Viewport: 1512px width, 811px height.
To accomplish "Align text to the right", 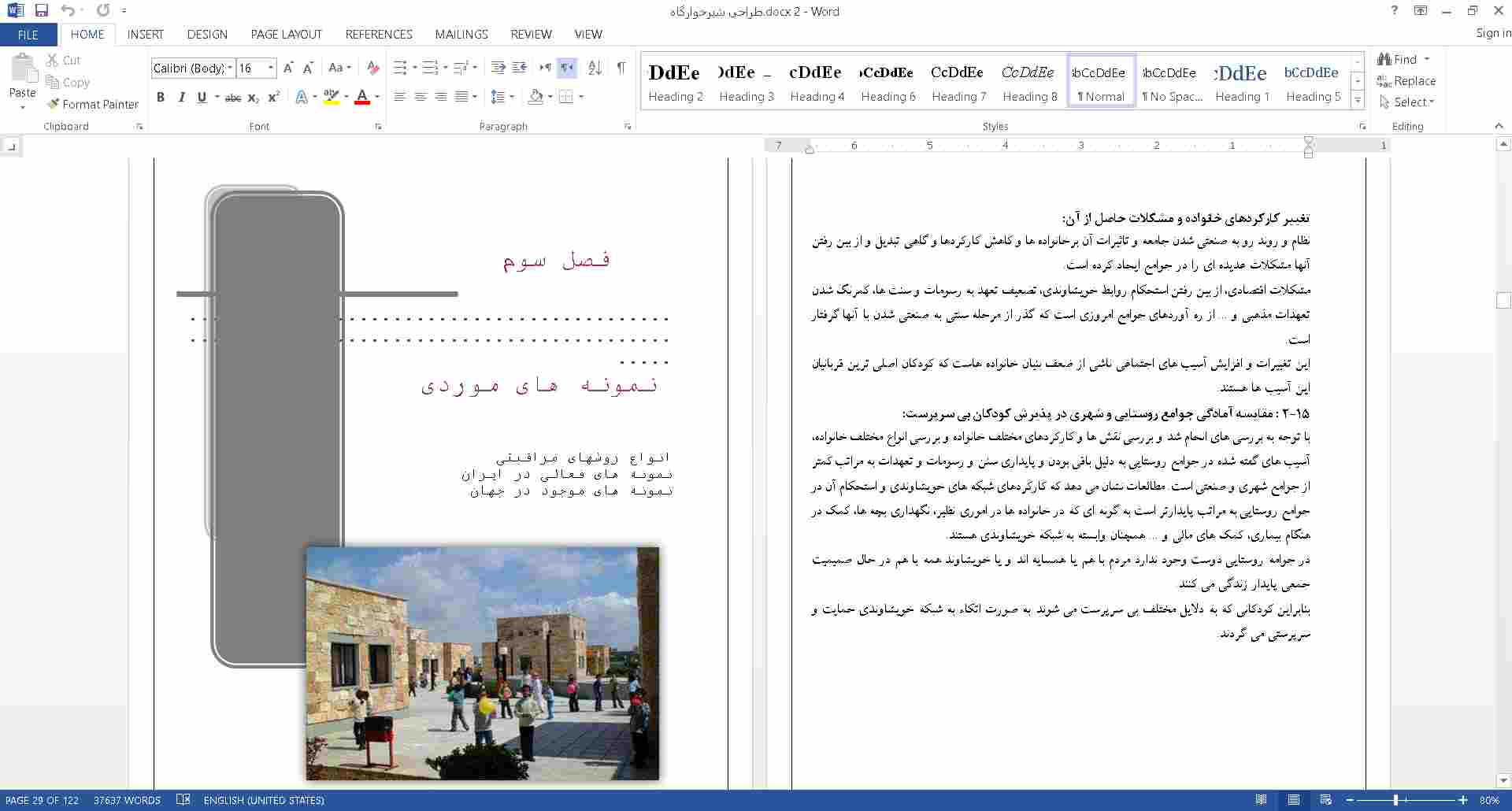I will point(441,97).
